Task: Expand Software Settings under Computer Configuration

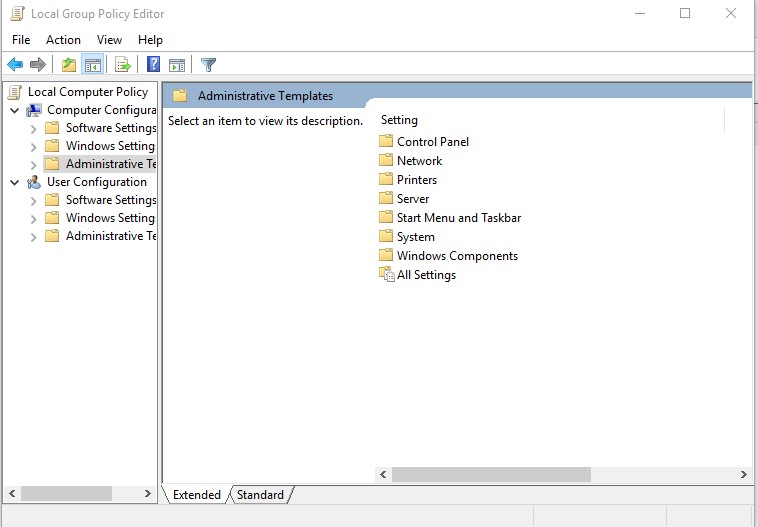Action: point(33,129)
